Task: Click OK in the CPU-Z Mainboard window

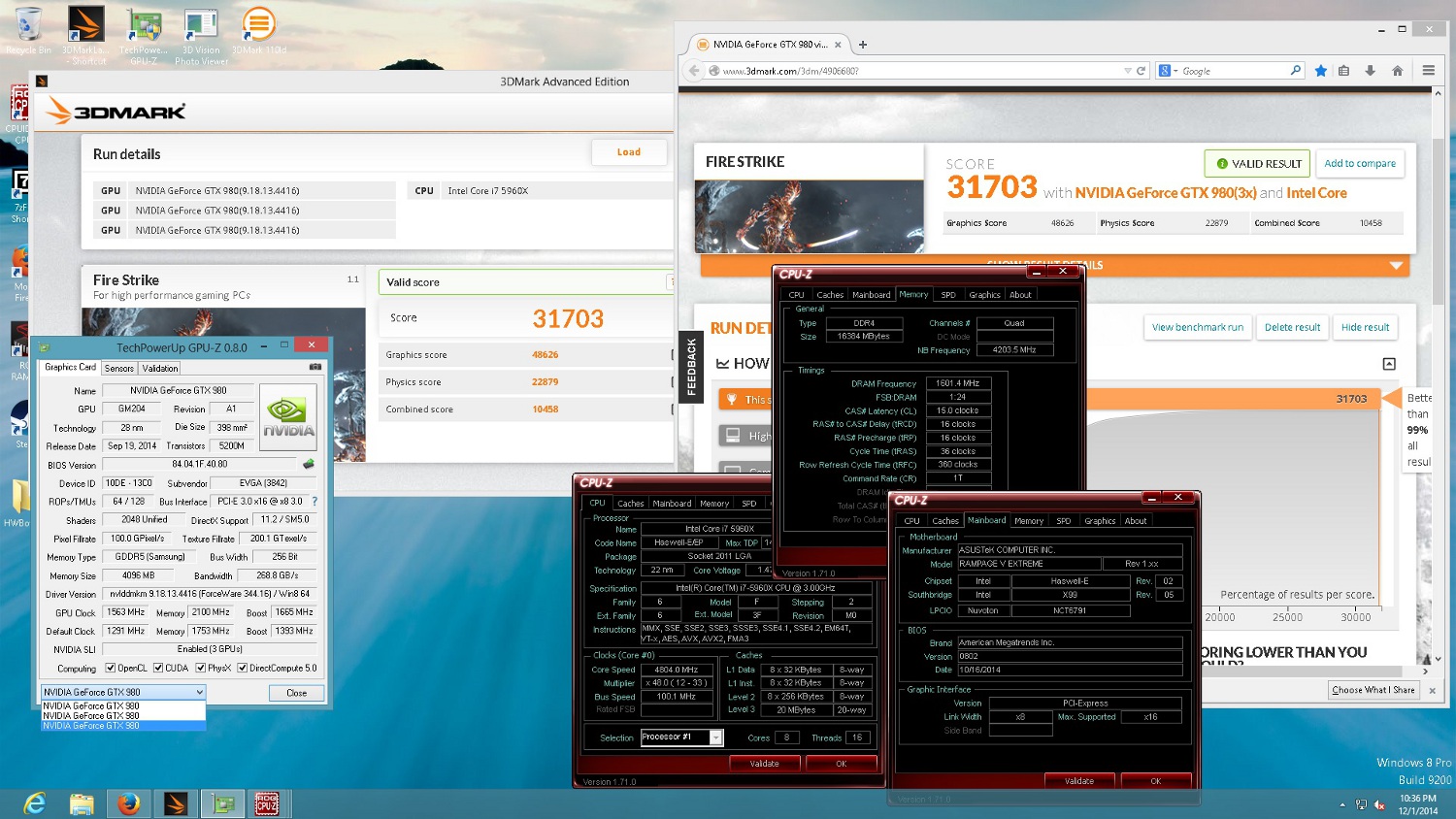Action: point(1156,781)
